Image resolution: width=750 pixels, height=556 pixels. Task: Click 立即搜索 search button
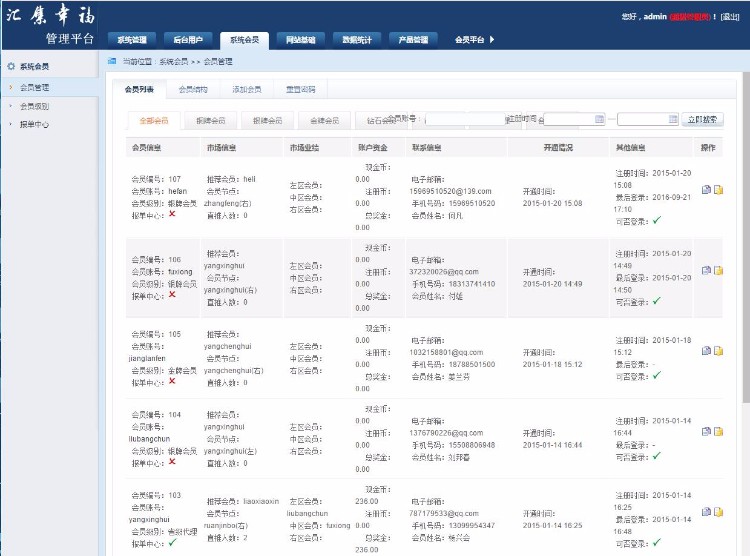pos(702,119)
